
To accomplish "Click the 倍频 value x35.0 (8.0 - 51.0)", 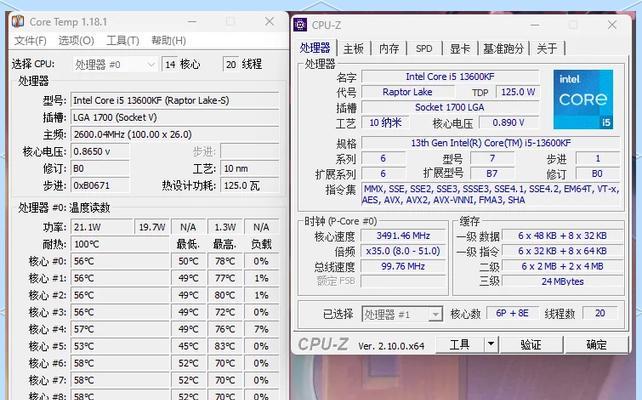I will pos(403,251).
